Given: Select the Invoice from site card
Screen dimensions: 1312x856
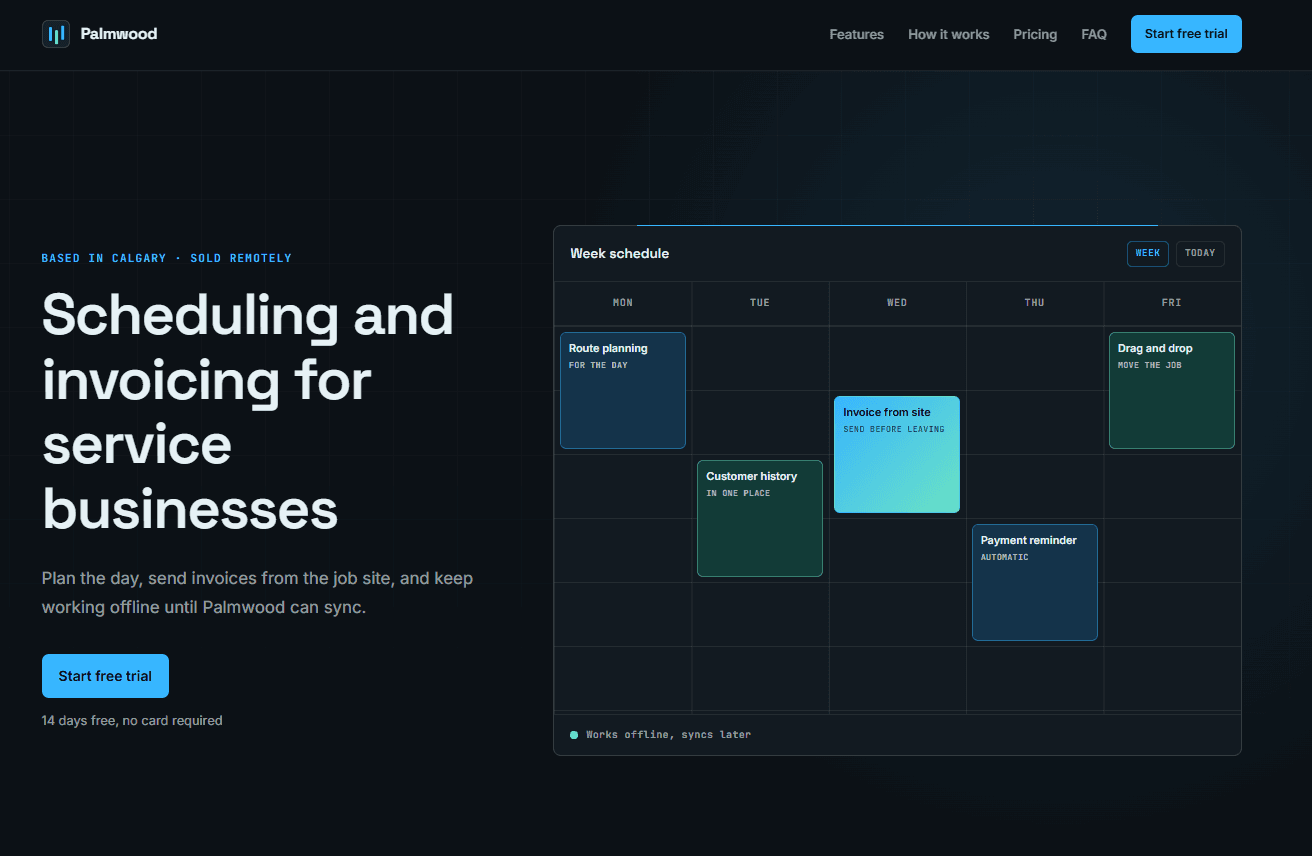Looking at the screenshot, I should click(x=897, y=454).
